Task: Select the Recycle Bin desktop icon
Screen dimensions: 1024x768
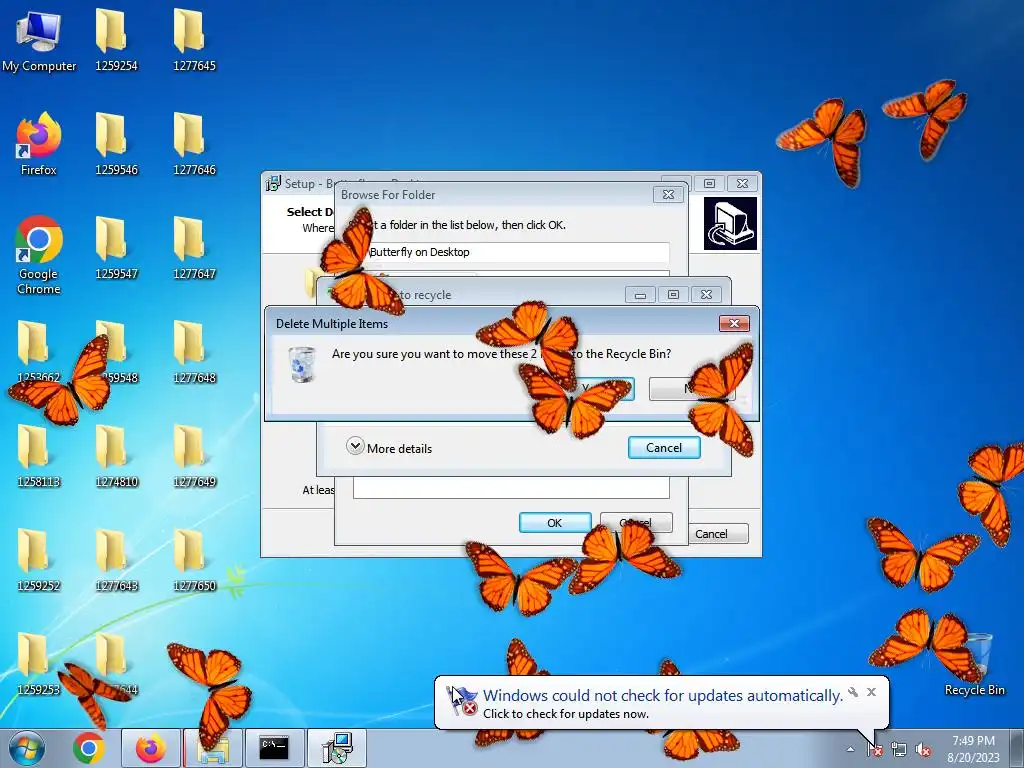Action: (974, 664)
